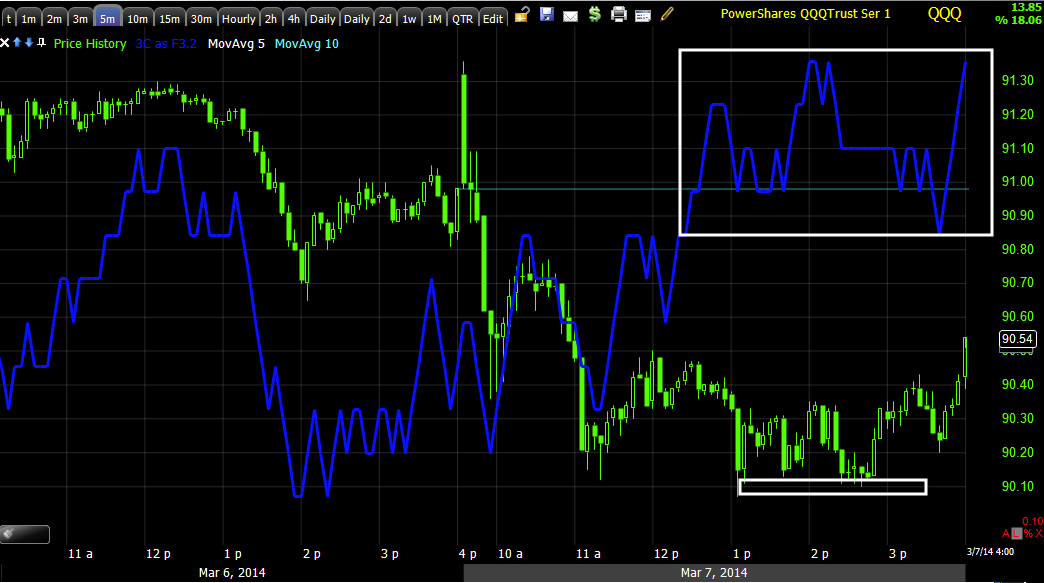Image resolution: width=1044 pixels, height=583 pixels.
Task: Select the t (tick) timeframe tab
Action: pos(9,19)
